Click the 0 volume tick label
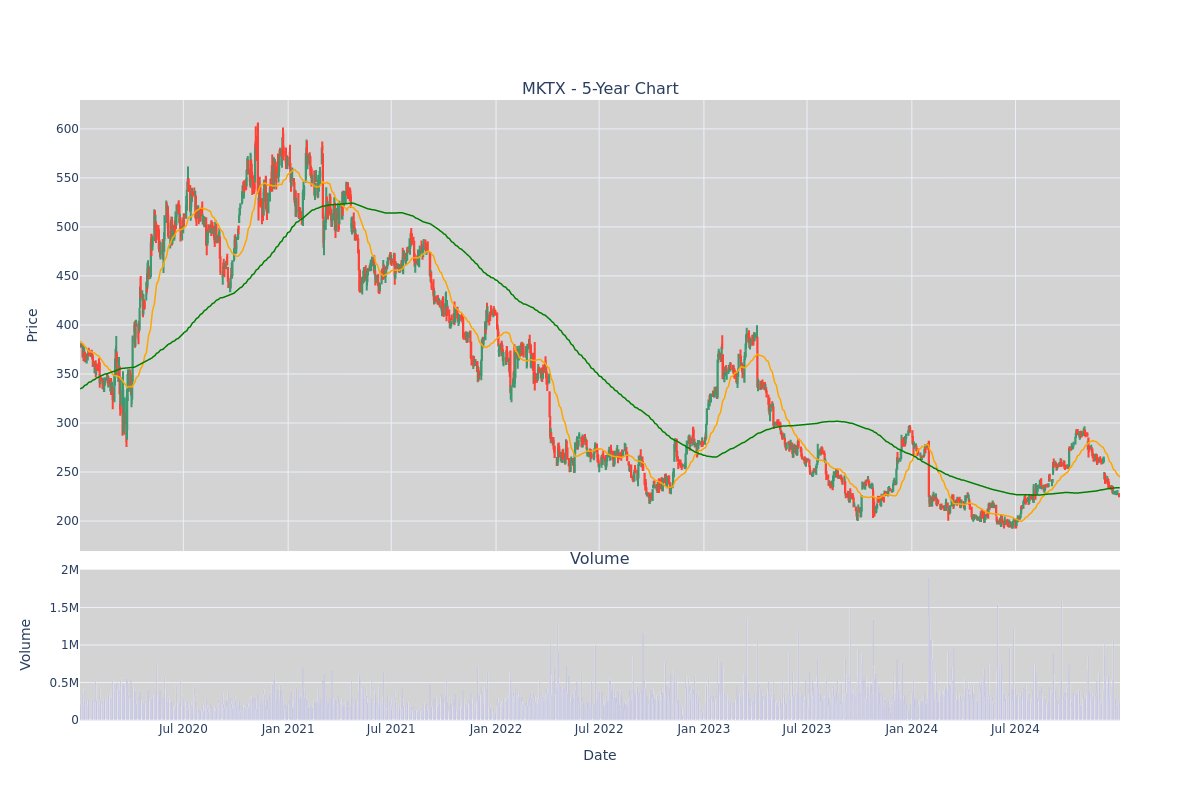1200x800 pixels. click(x=75, y=720)
